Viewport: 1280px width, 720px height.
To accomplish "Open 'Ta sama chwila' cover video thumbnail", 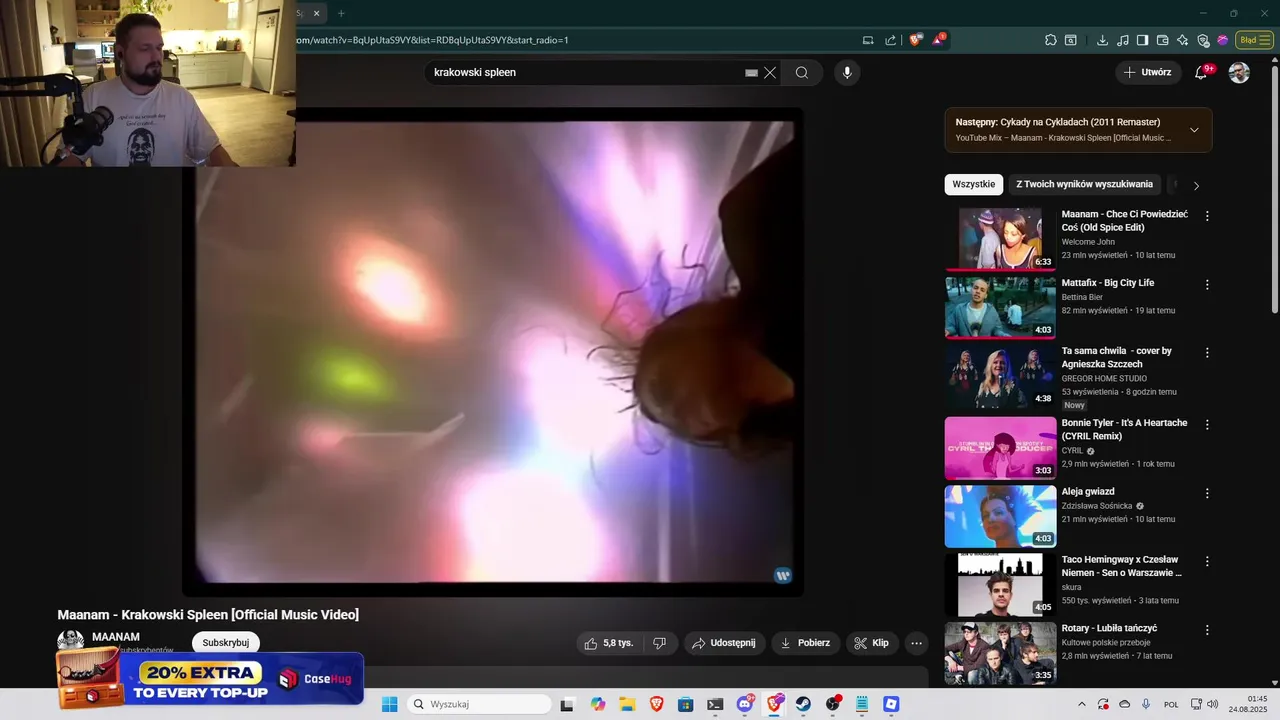I will (1000, 376).
